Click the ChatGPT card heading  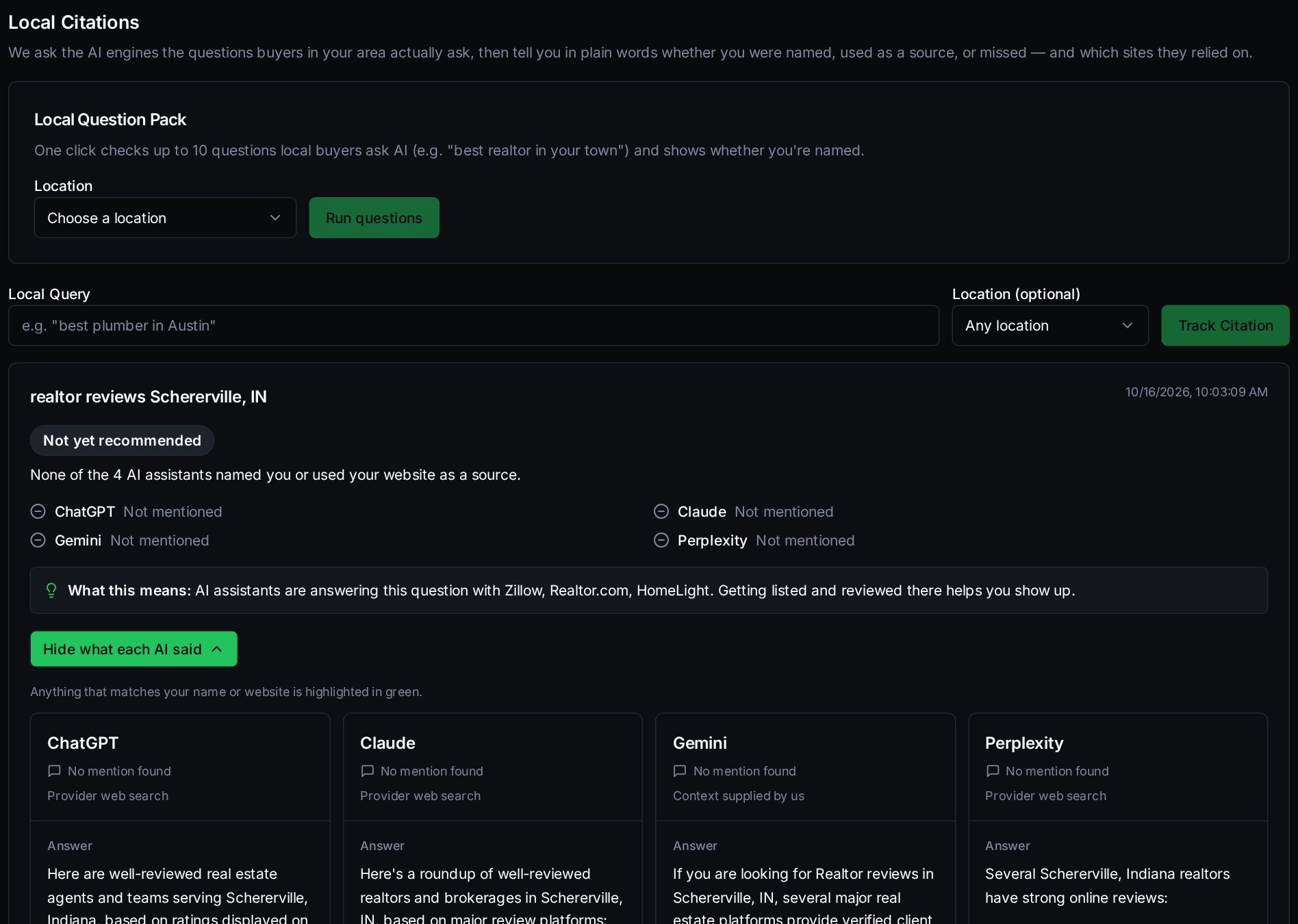click(x=83, y=743)
